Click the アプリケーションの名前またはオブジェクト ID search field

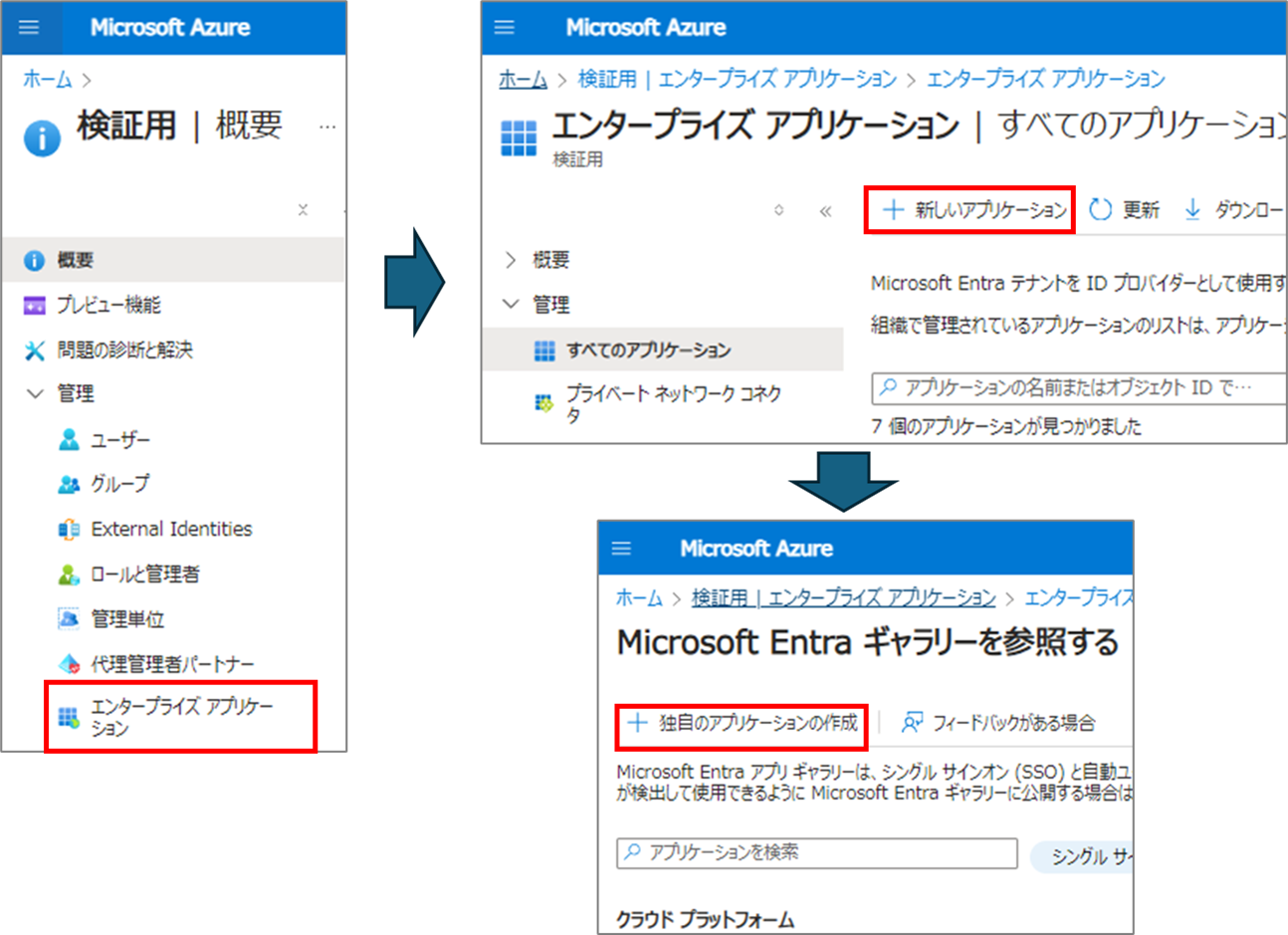(1079, 387)
